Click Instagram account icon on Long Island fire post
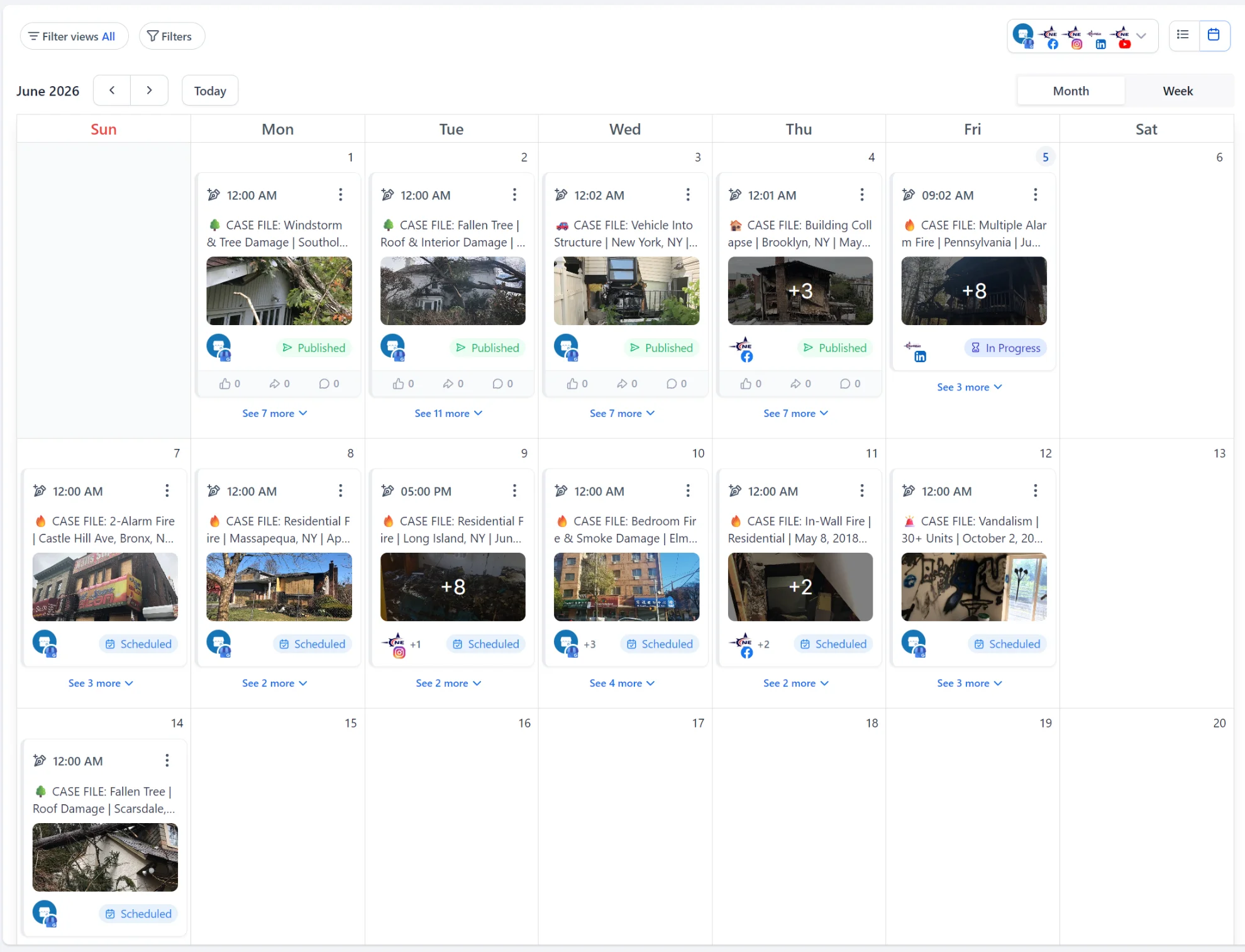This screenshot has width=1245, height=952. click(x=394, y=645)
